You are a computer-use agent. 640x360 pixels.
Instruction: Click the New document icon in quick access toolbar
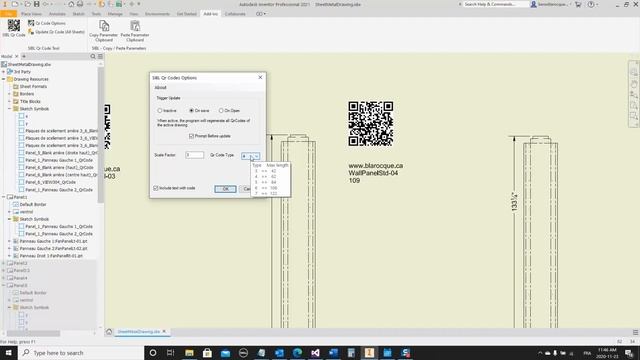(15, 4)
